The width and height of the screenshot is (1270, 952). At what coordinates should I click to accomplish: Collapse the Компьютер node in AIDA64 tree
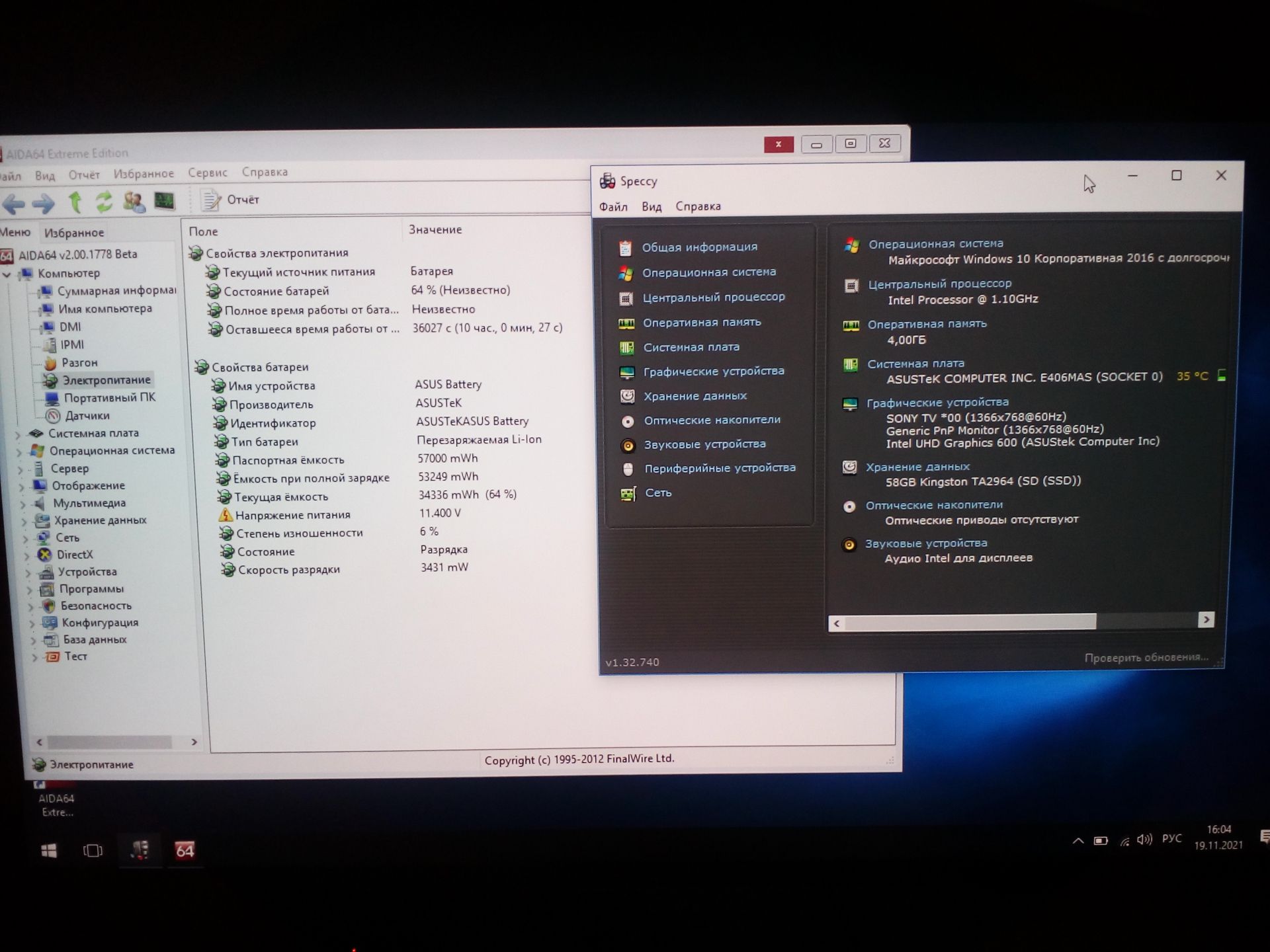click(x=7, y=274)
